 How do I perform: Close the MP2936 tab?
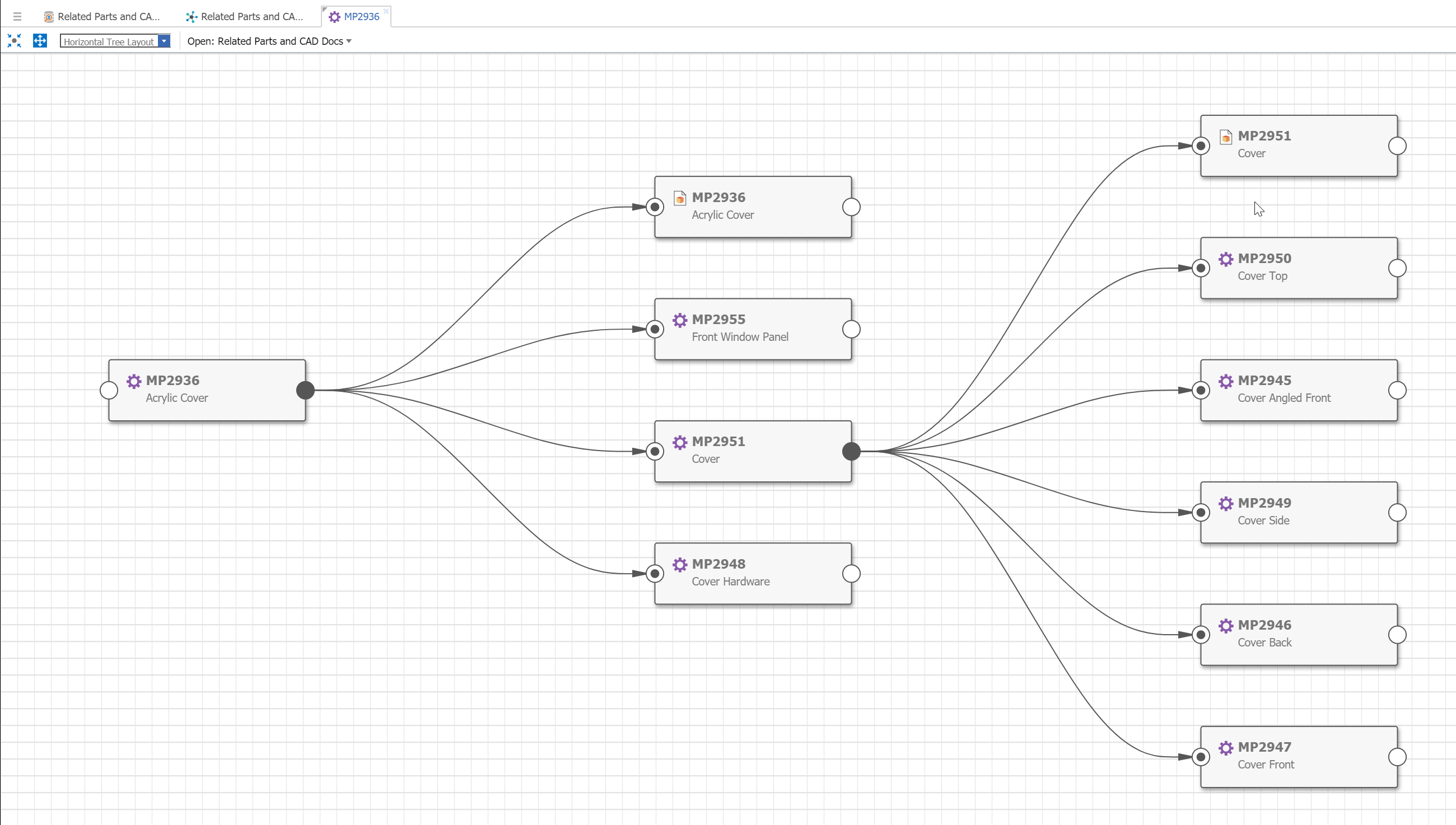click(x=386, y=11)
